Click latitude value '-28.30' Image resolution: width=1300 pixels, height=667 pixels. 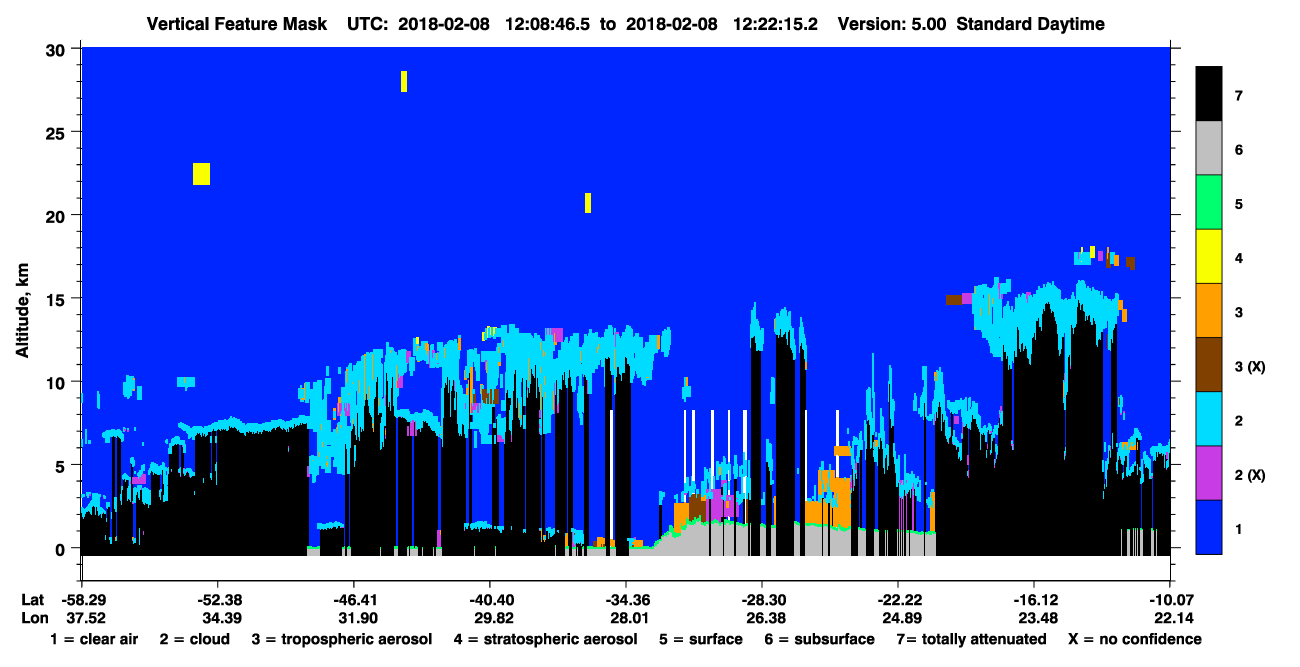[x=761, y=600]
